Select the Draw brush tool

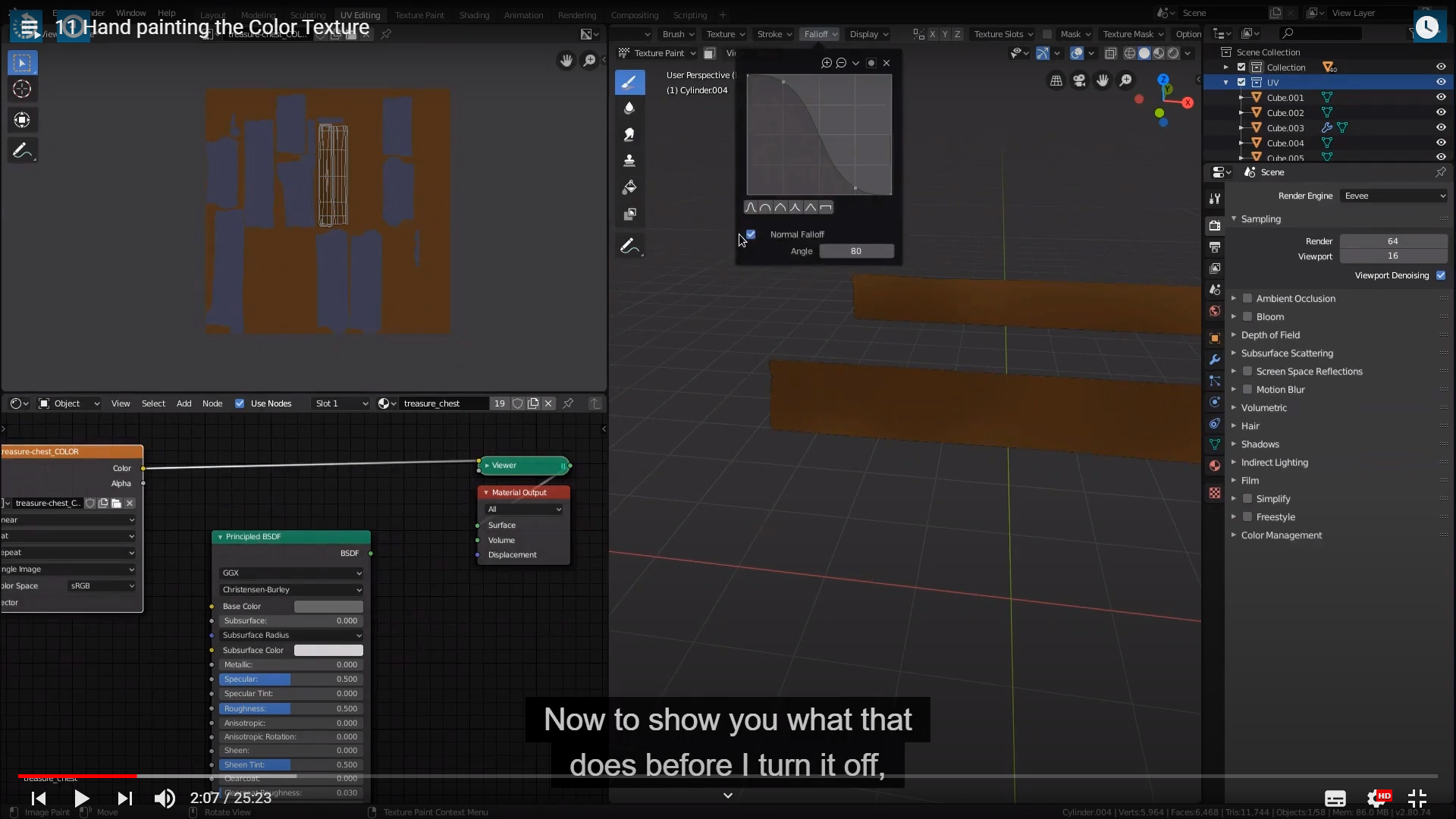click(629, 82)
